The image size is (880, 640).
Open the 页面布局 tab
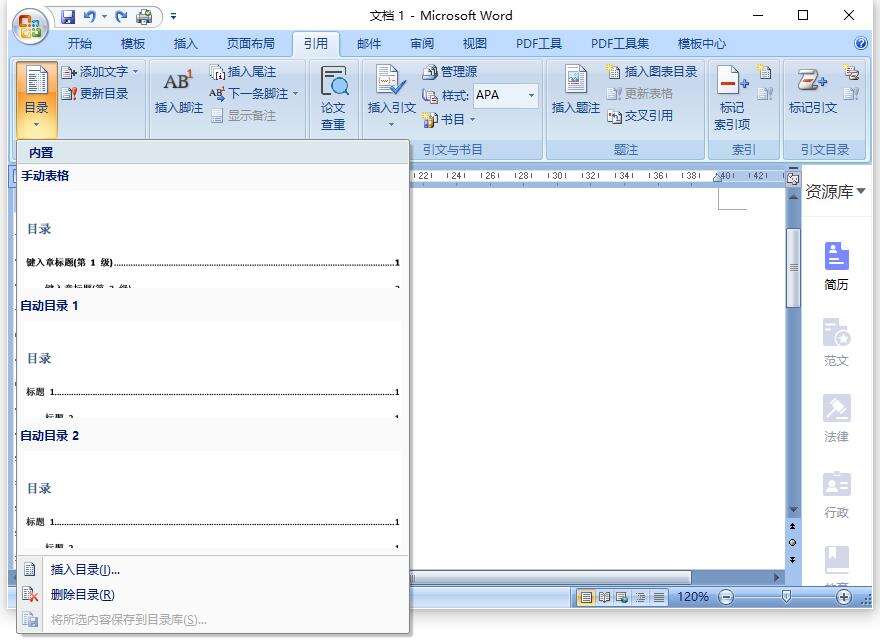coord(250,43)
